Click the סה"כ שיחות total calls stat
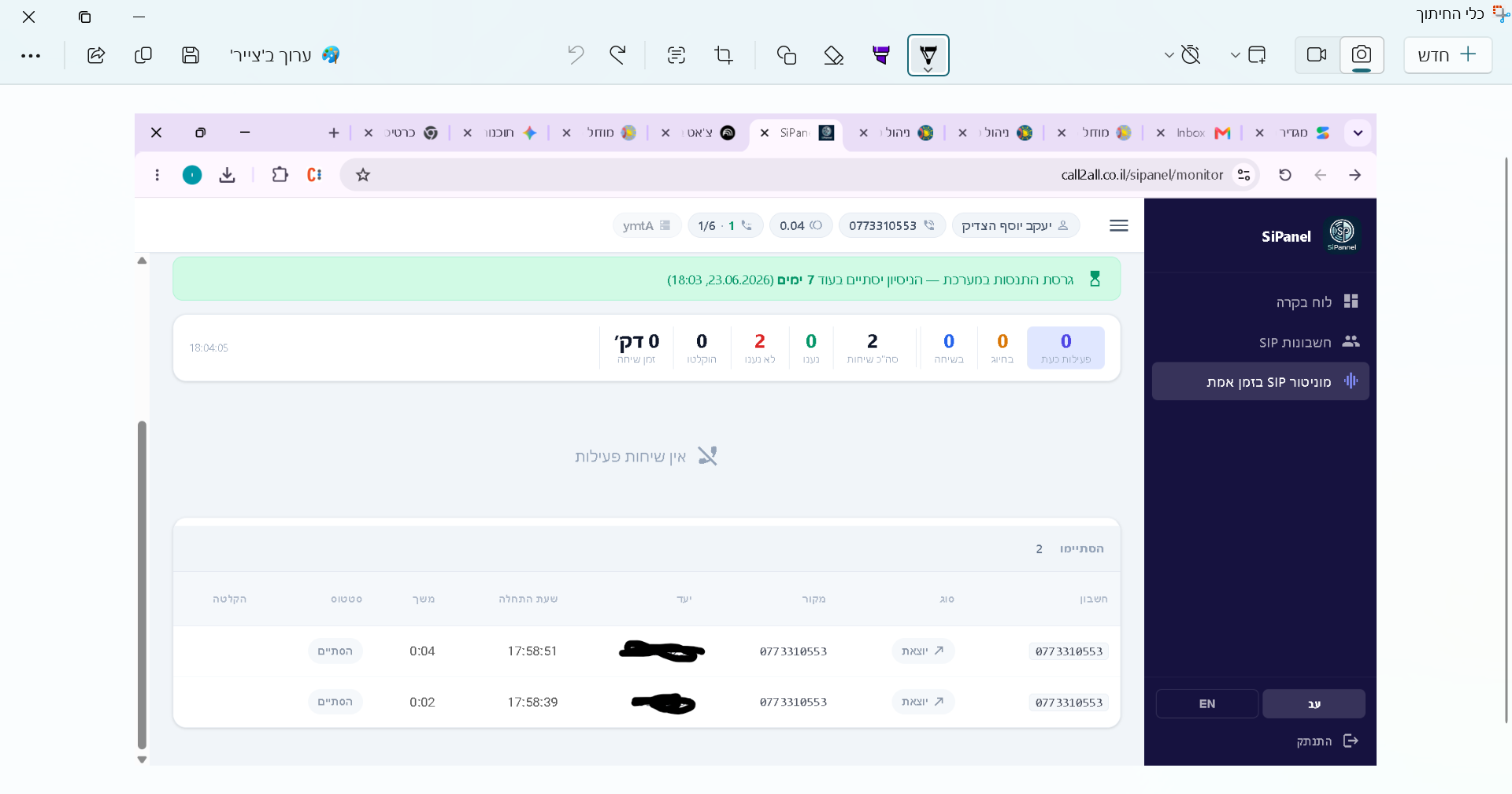This screenshot has height=794, width=1512. [872, 347]
